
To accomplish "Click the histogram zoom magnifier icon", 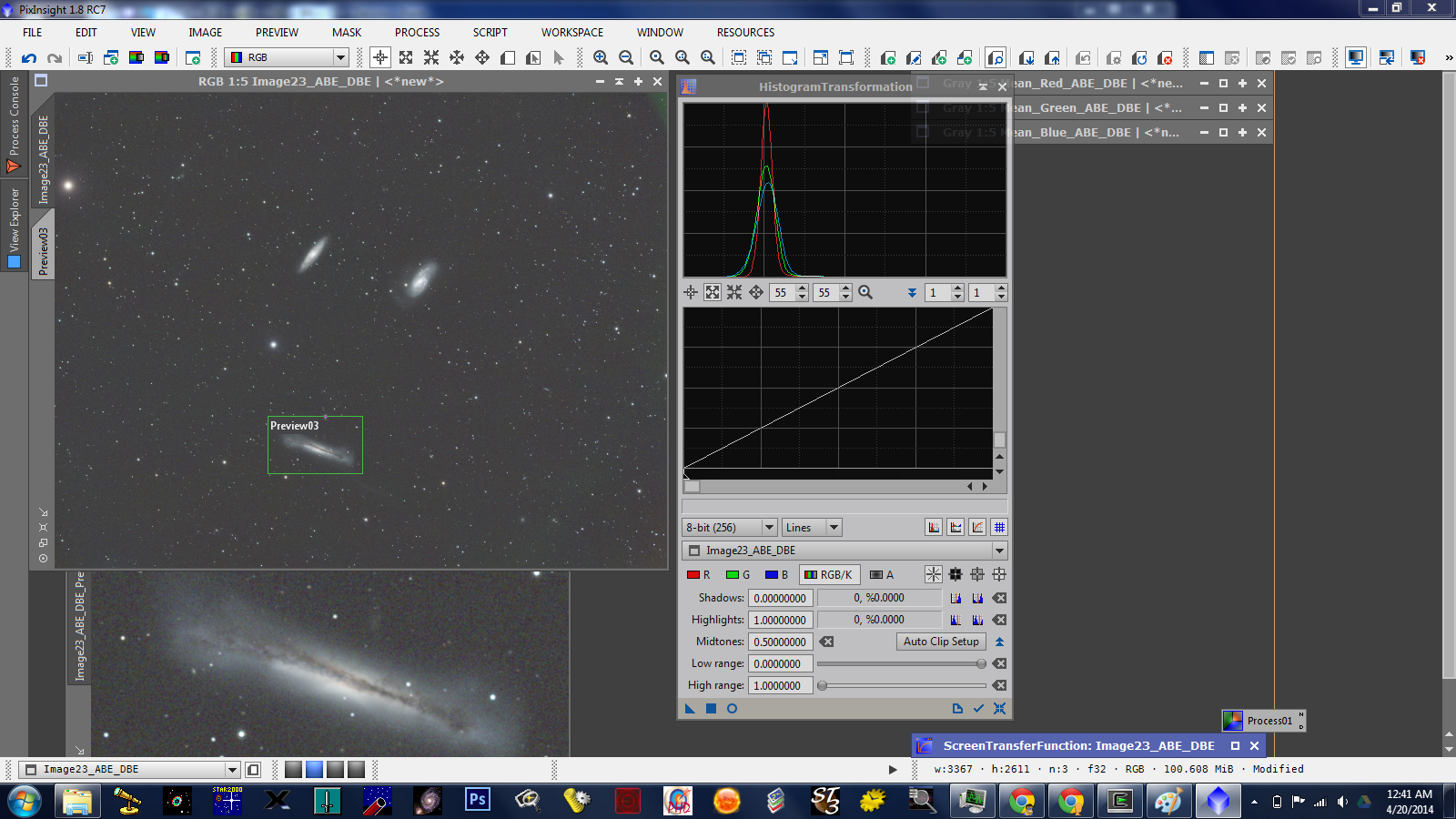I will tap(865, 292).
